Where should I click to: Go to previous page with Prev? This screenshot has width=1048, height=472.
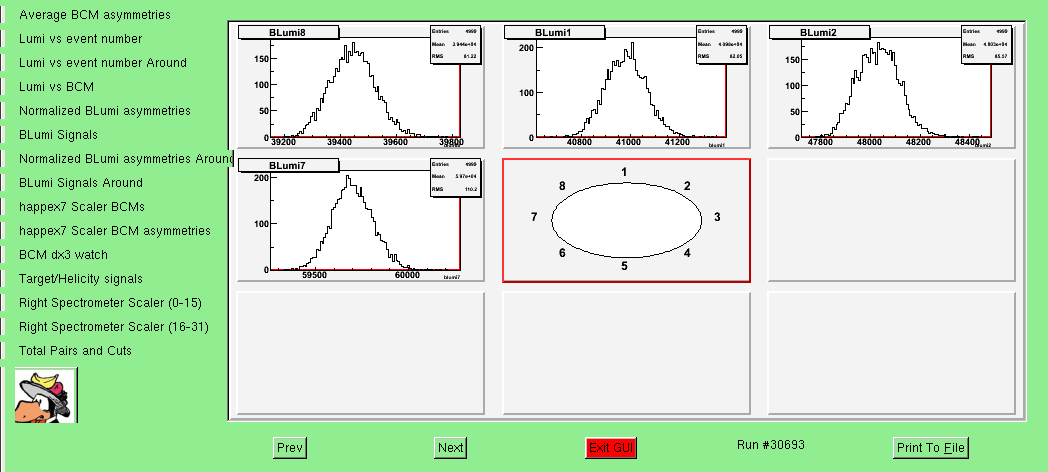[x=290, y=448]
